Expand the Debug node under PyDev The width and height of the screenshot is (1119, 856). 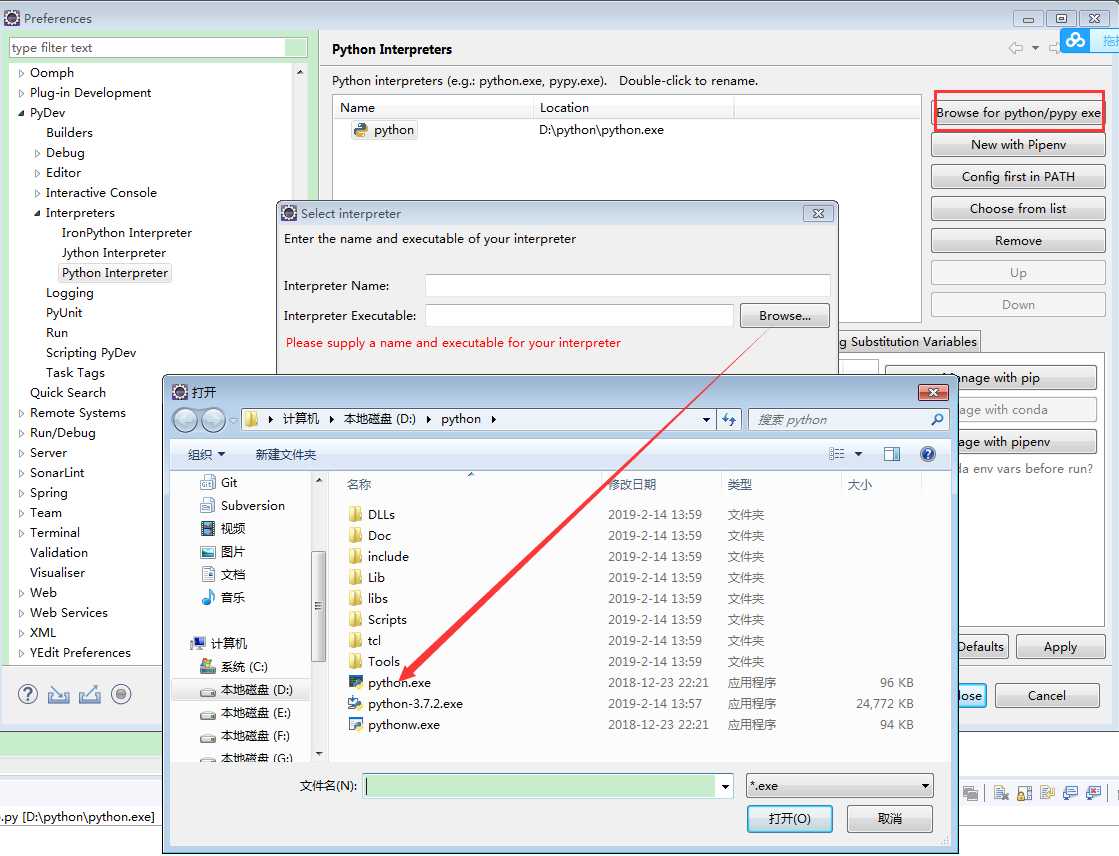click(37, 153)
